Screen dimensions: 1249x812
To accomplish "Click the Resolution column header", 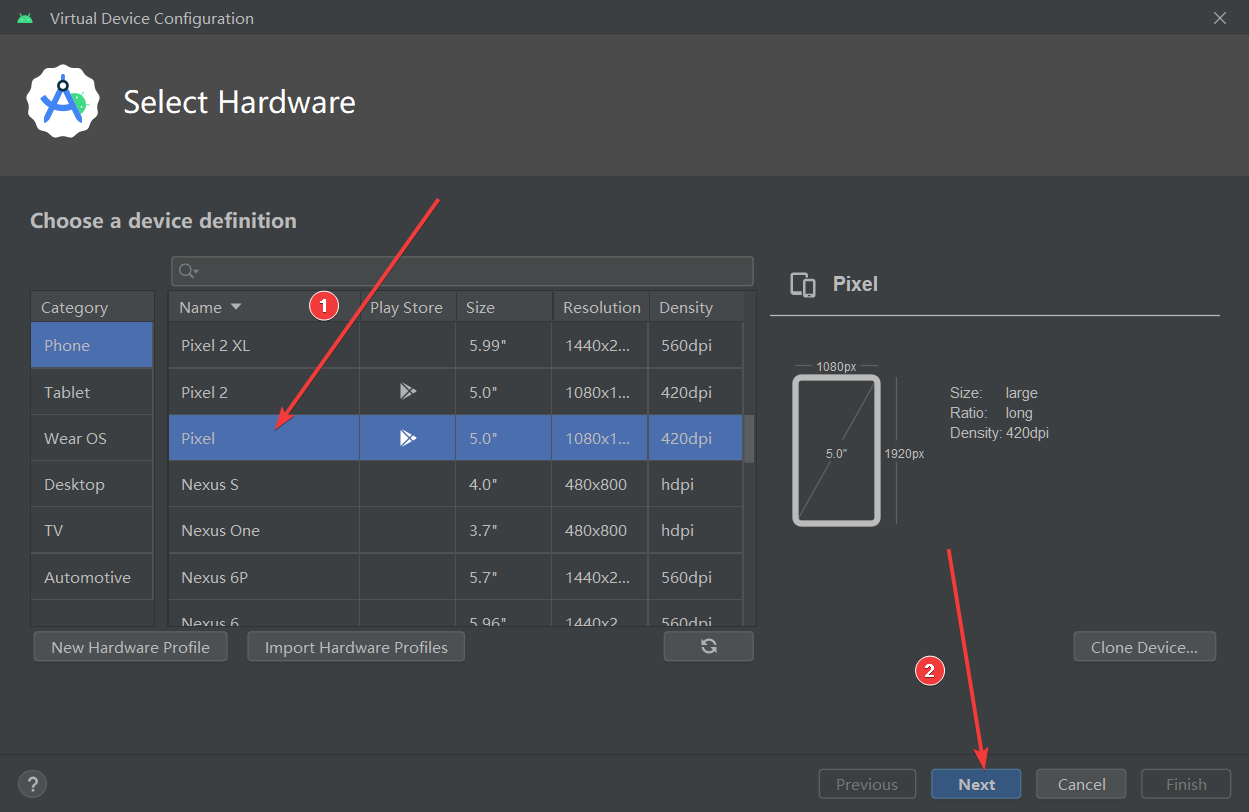I will [x=601, y=307].
